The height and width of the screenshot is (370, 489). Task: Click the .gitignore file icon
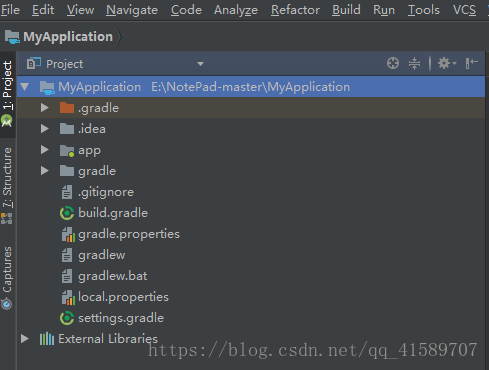click(67, 192)
